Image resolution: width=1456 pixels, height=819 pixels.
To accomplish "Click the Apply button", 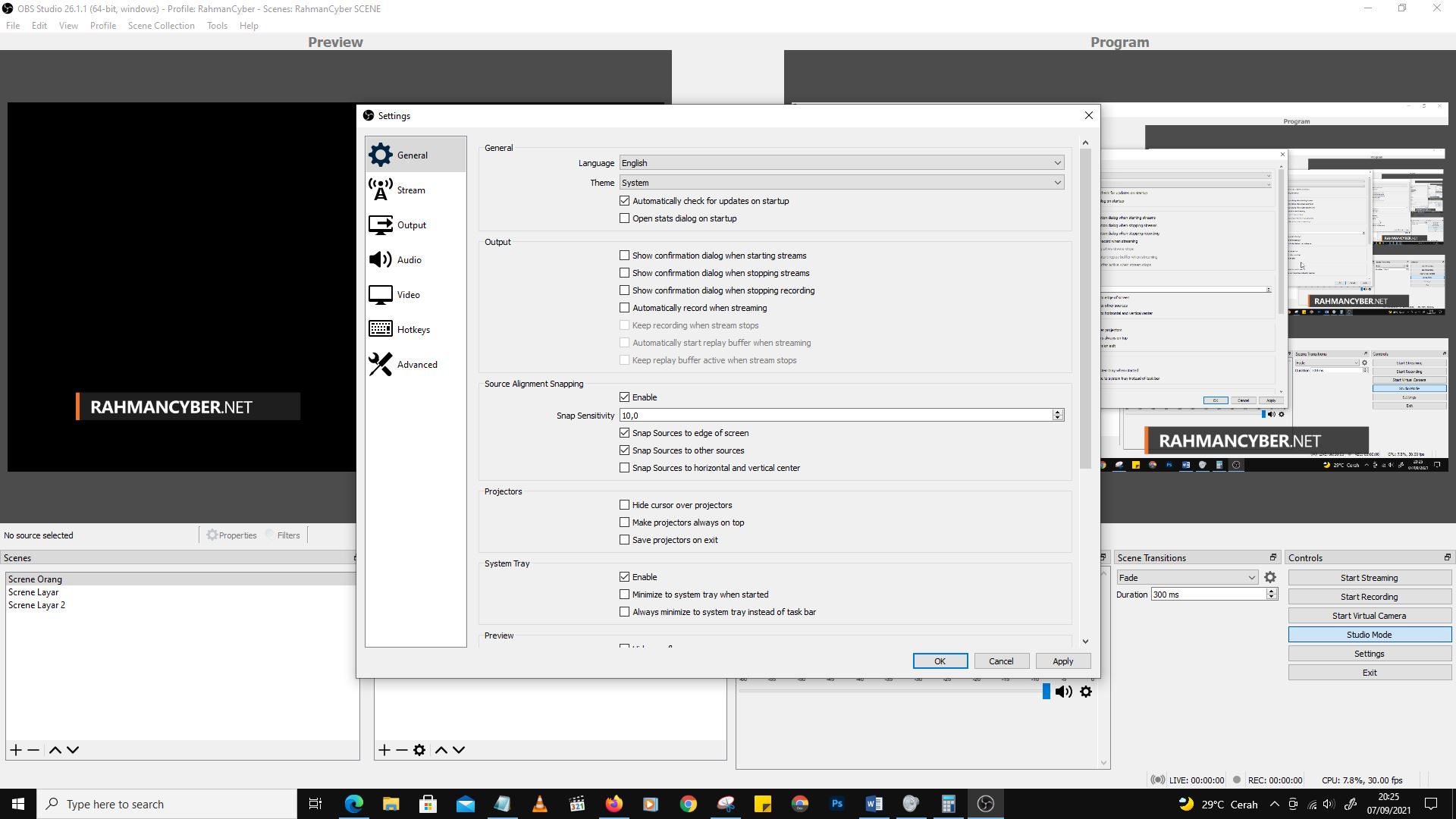I will (x=1062, y=660).
